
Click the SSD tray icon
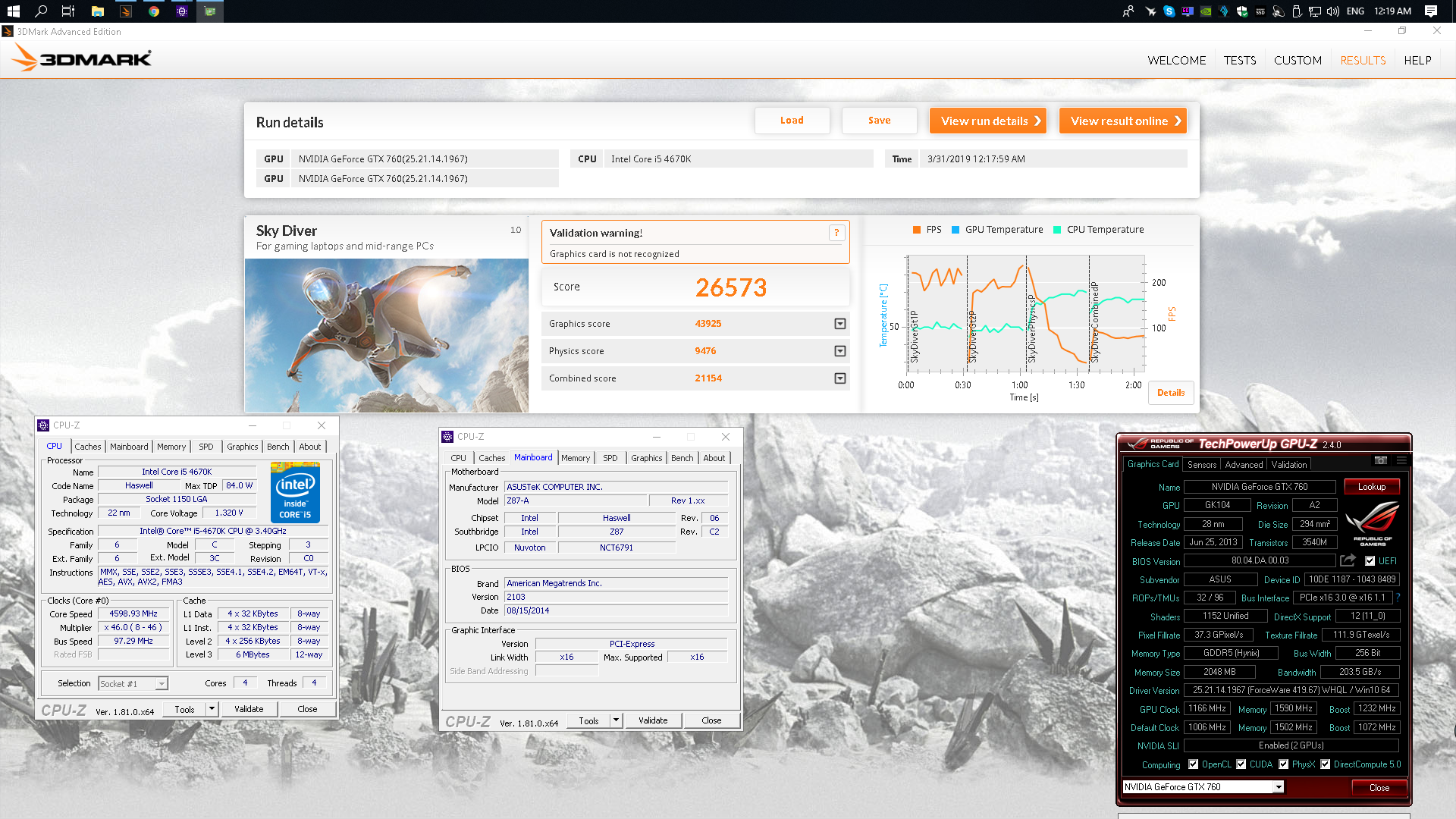tap(1260, 11)
